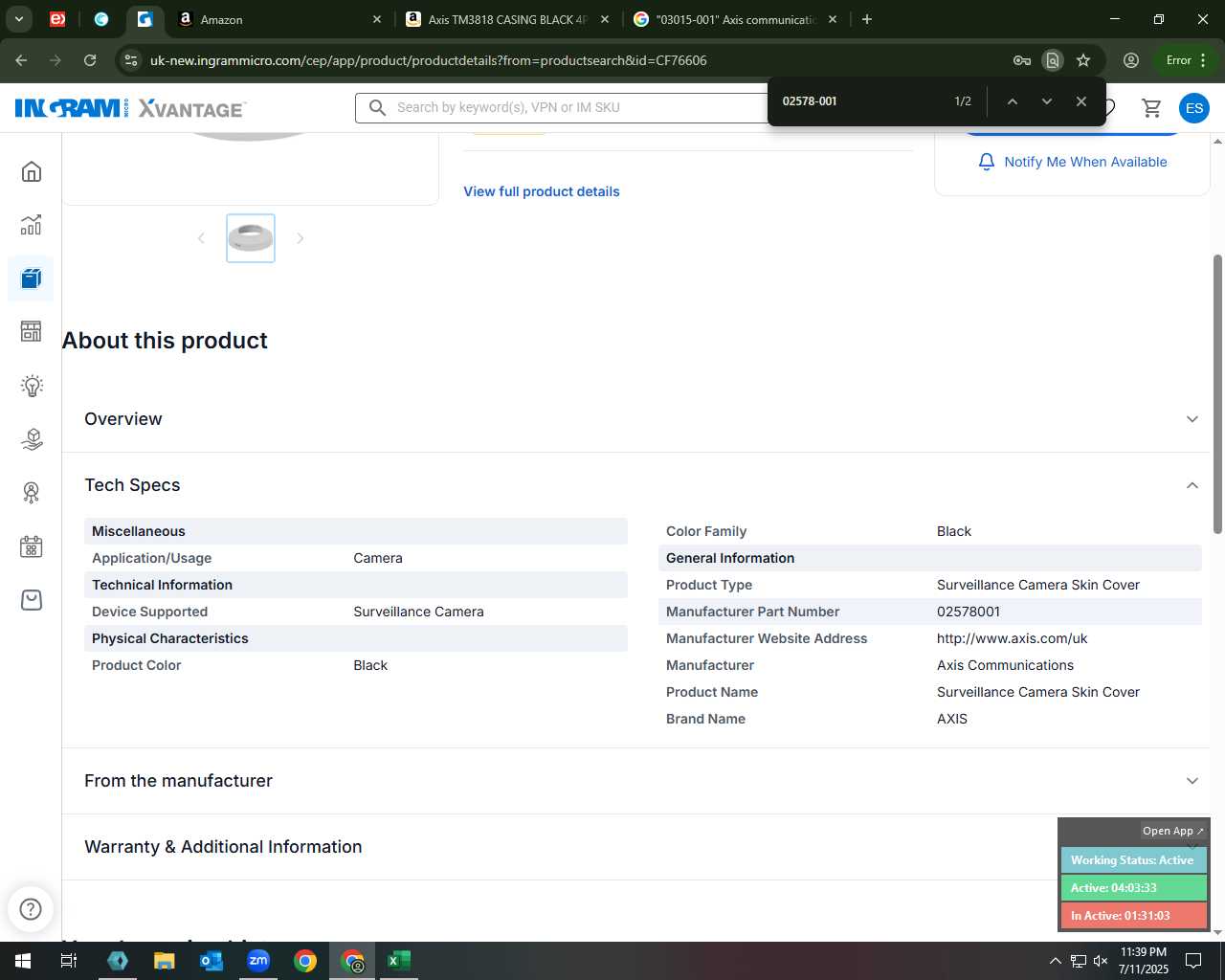Image resolution: width=1225 pixels, height=980 pixels.
Task: Open the tab search dropdown arrow
Action: [x=19, y=19]
